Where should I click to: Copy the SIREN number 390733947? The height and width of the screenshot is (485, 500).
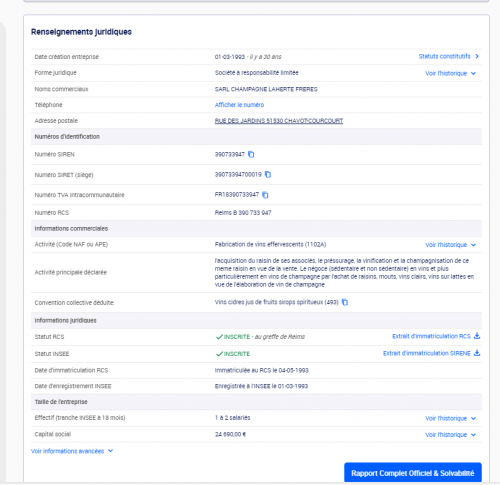pos(251,154)
